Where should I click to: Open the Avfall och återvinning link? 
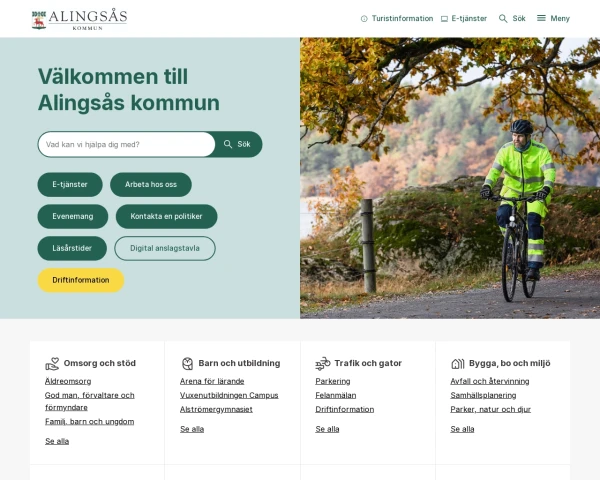tap(490, 381)
